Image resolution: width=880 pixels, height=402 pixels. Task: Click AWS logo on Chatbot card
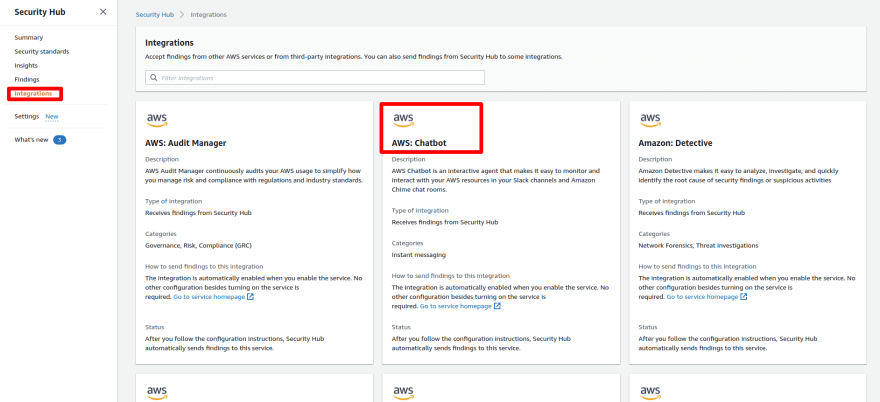coord(404,120)
